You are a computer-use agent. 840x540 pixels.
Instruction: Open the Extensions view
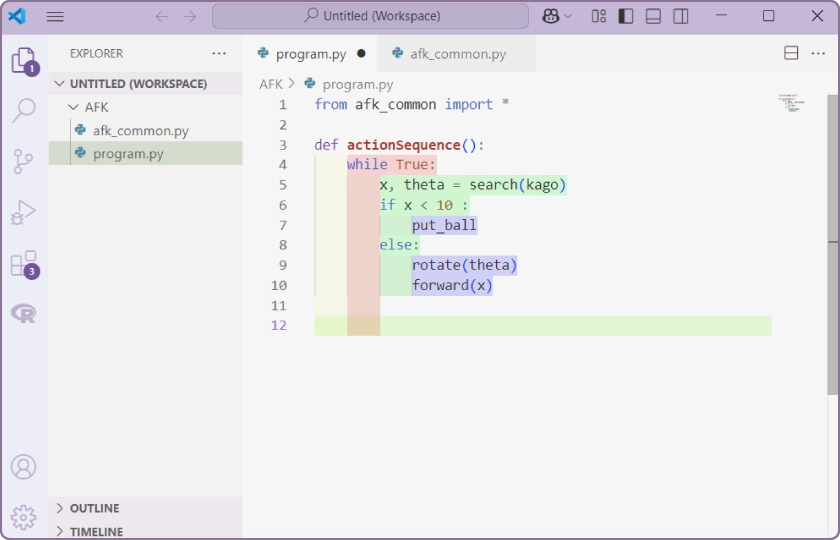(x=25, y=264)
